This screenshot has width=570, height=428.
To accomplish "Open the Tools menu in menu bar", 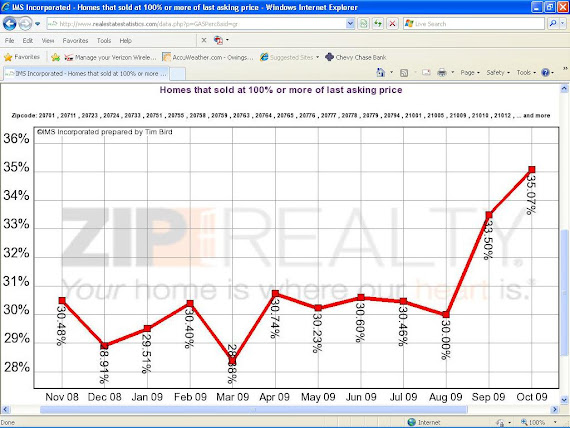I will (x=104, y=41).
